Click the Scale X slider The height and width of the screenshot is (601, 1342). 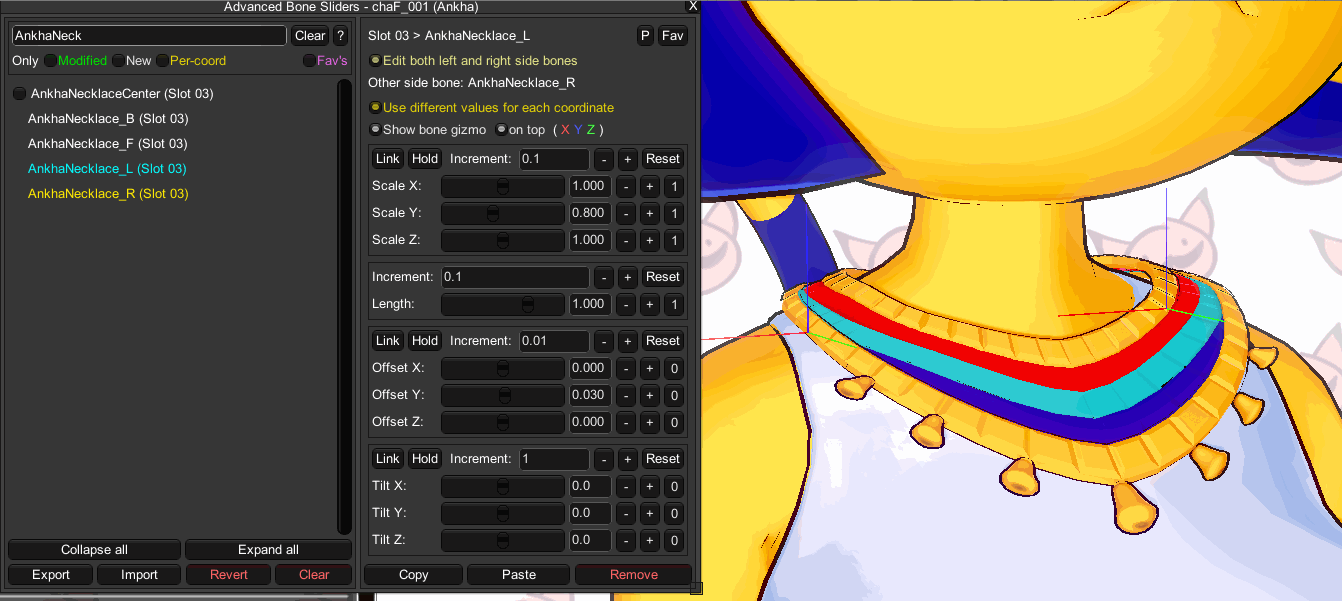[x=503, y=186]
